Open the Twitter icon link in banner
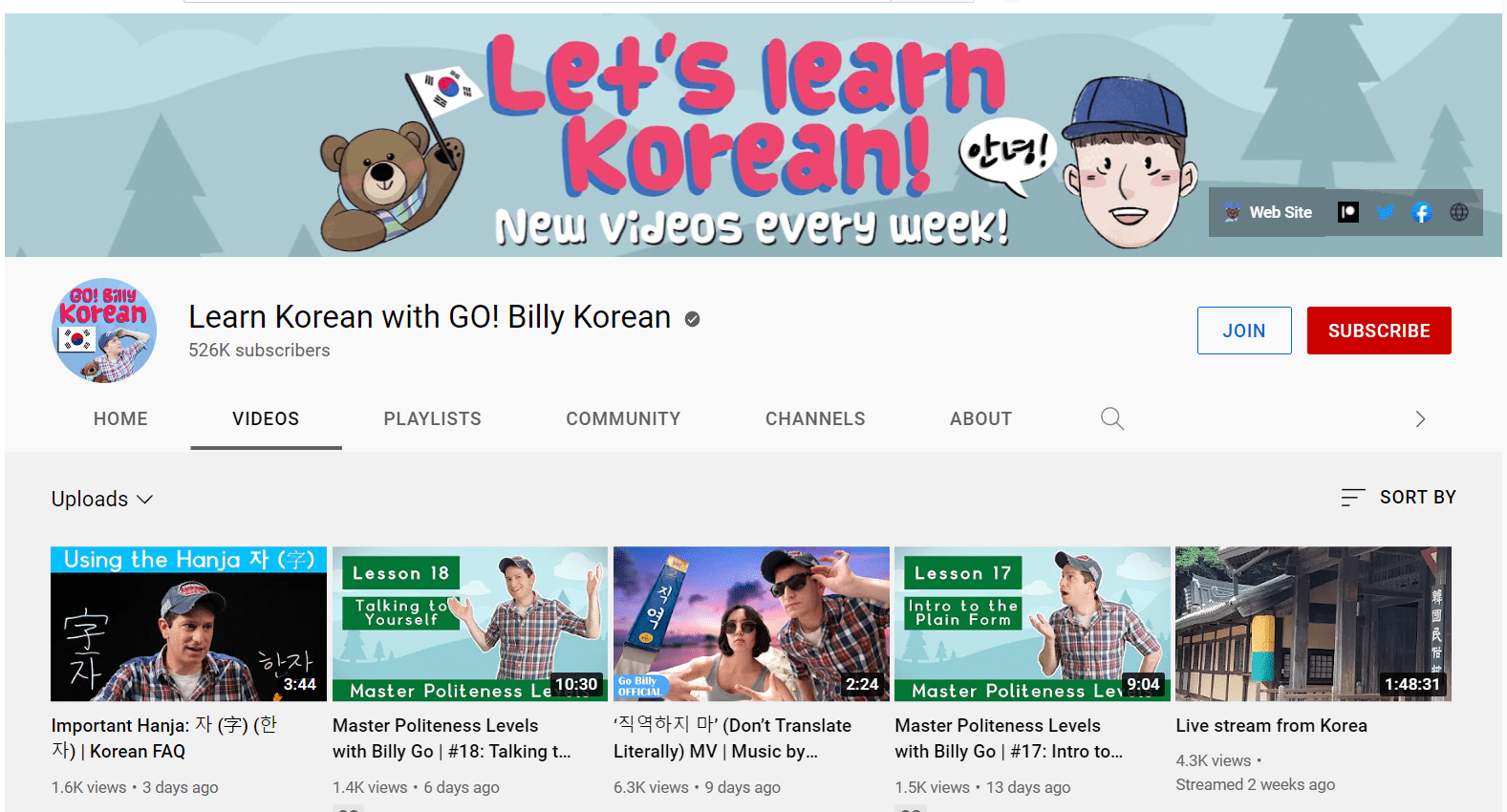 [1385, 212]
